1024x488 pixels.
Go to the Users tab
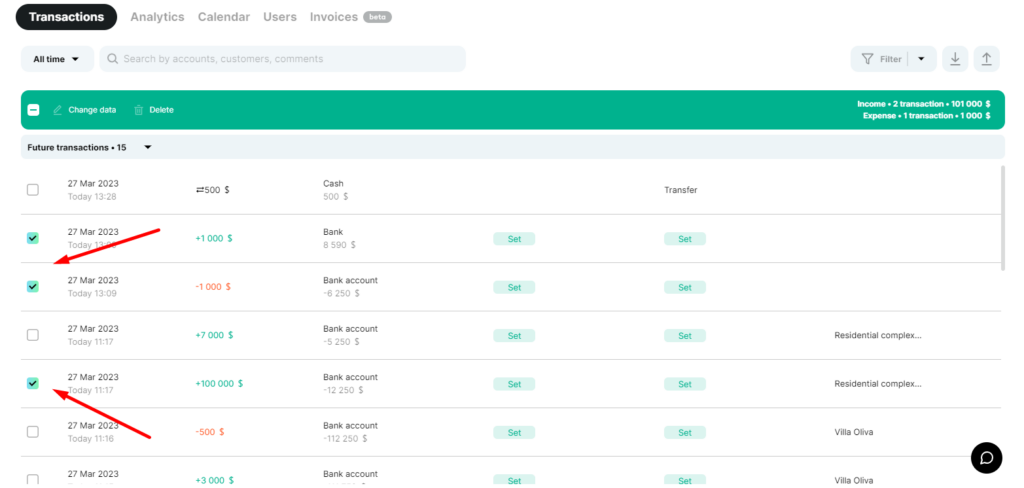tap(280, 17)
